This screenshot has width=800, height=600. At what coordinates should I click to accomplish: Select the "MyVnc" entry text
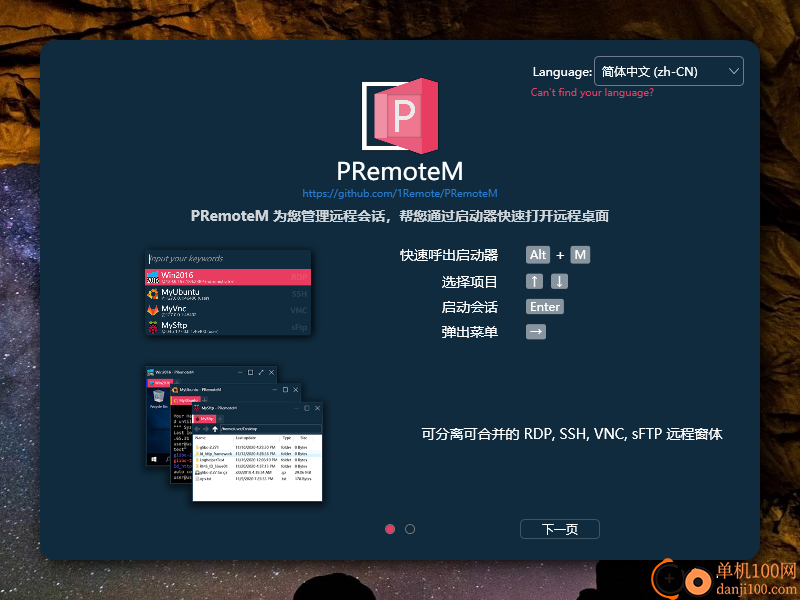click(x=173, y=309)
